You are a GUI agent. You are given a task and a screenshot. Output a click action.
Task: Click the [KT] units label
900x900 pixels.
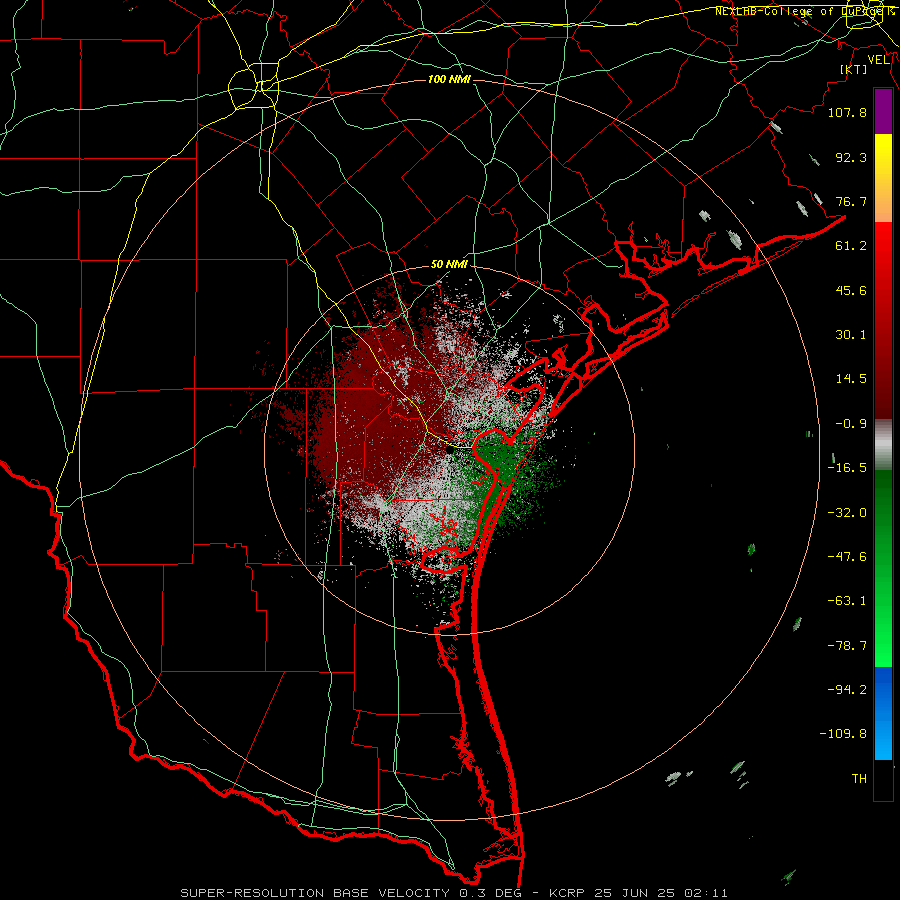pos(854,69)
